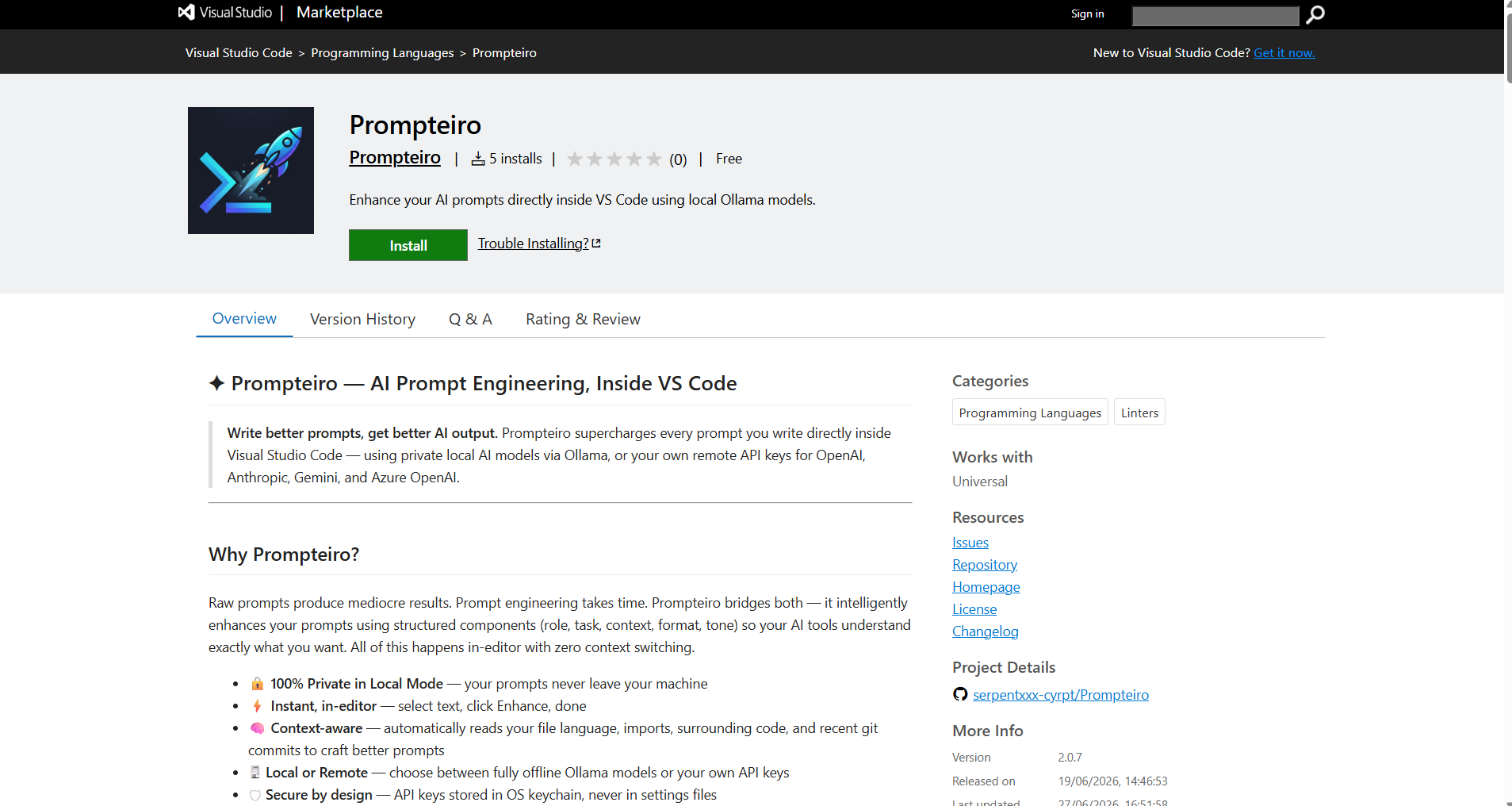The image size is (1512, 806).
Task: Go to Visual Studio Code breadcrumb
Action: [x=239, y=52]
